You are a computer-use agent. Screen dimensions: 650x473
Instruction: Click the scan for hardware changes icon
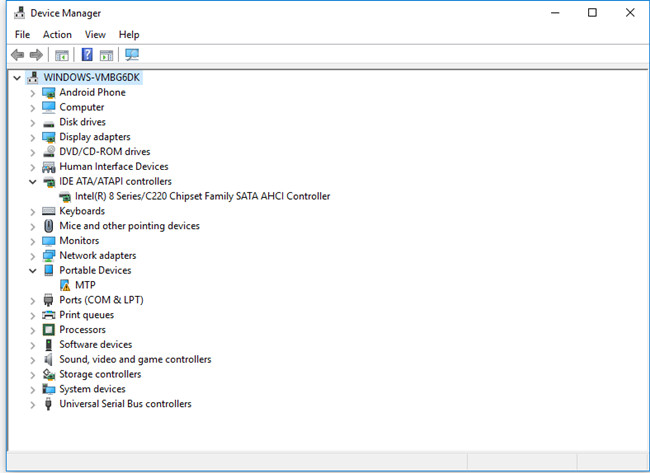[x=132, y=55]
